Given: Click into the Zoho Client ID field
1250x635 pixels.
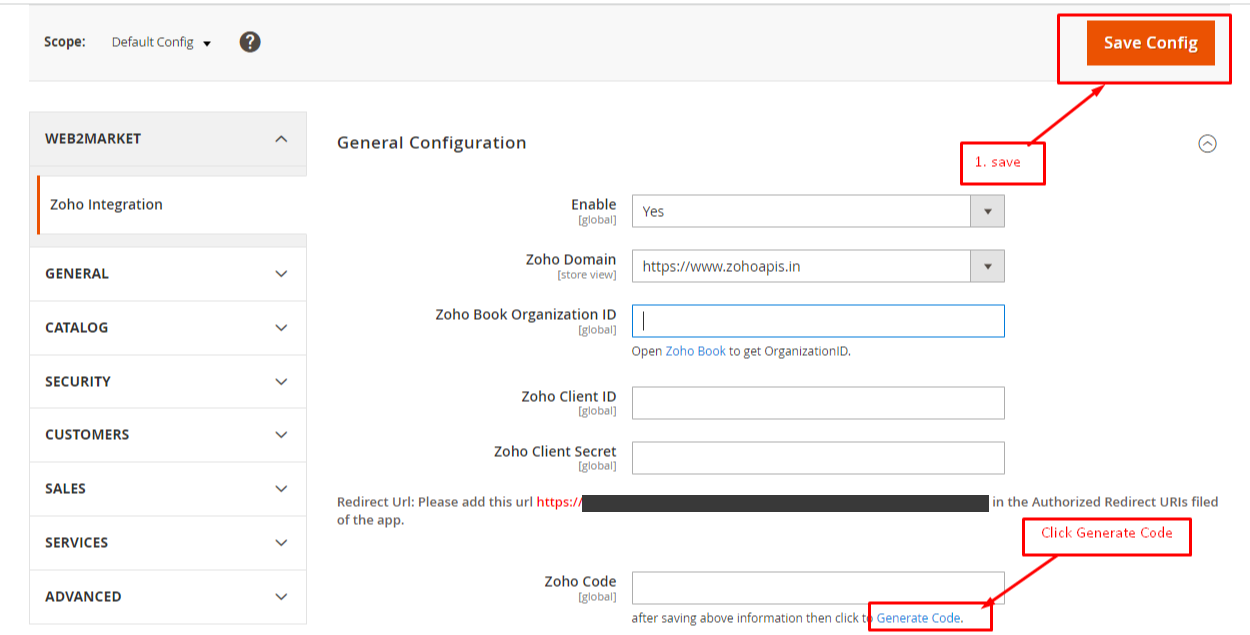Looking at the screenshot, I should (817, 403).
